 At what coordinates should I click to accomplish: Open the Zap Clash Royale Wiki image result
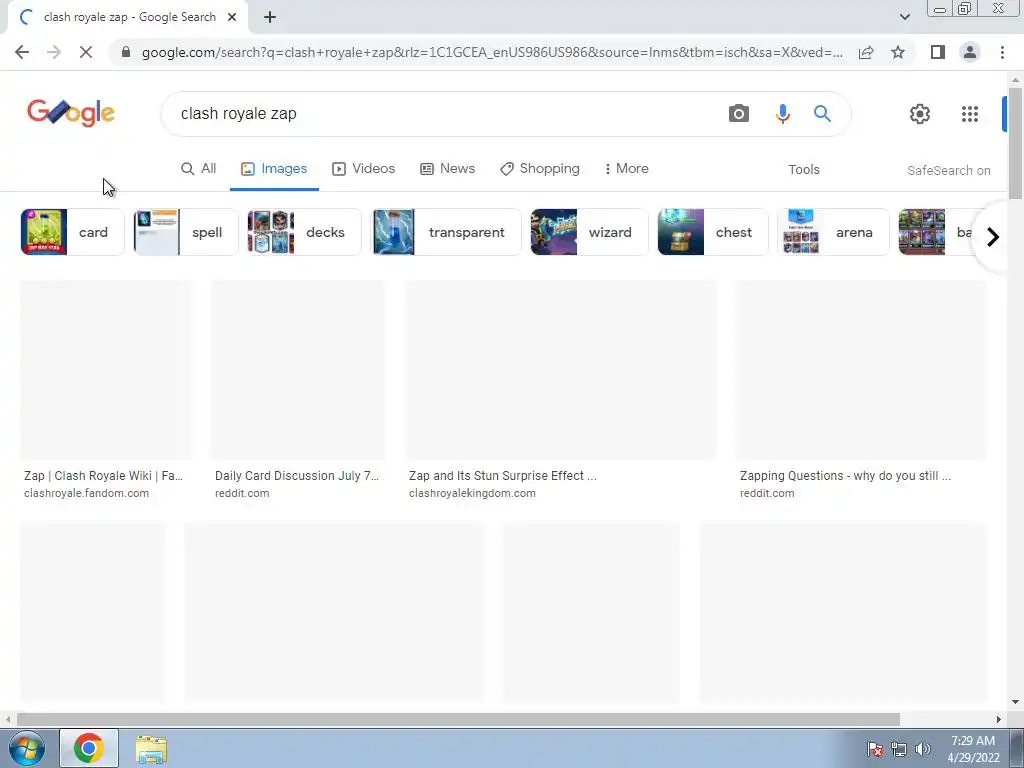(x=106, y=370)
